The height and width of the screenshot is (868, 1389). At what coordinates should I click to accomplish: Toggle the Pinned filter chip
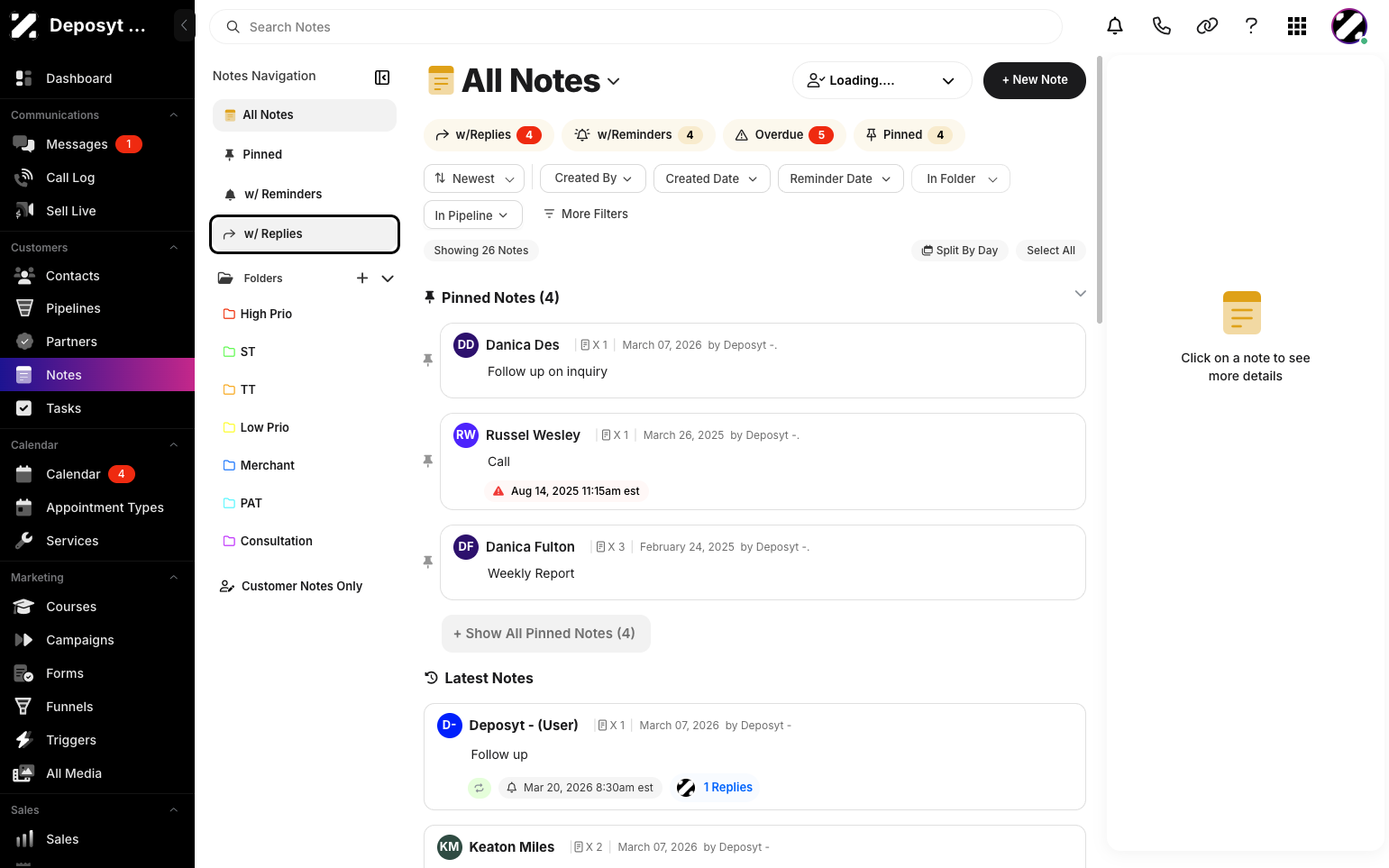(x=909, y=135)
